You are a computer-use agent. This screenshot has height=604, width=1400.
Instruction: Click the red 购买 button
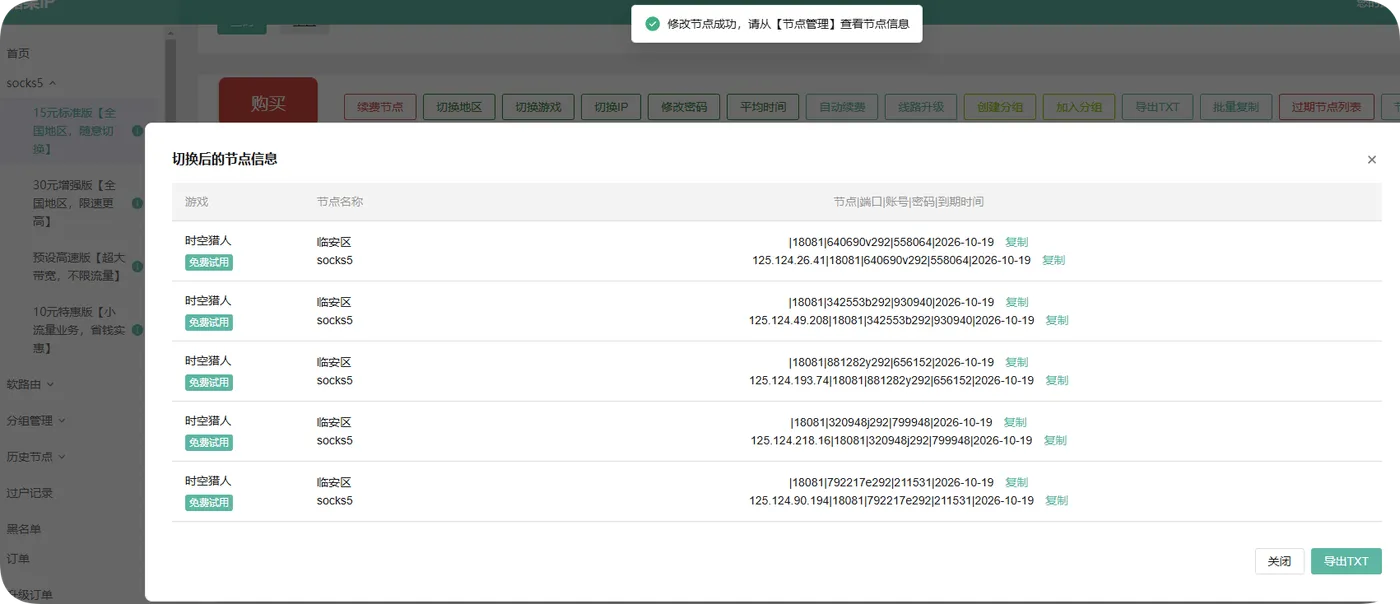click(268, 102)
